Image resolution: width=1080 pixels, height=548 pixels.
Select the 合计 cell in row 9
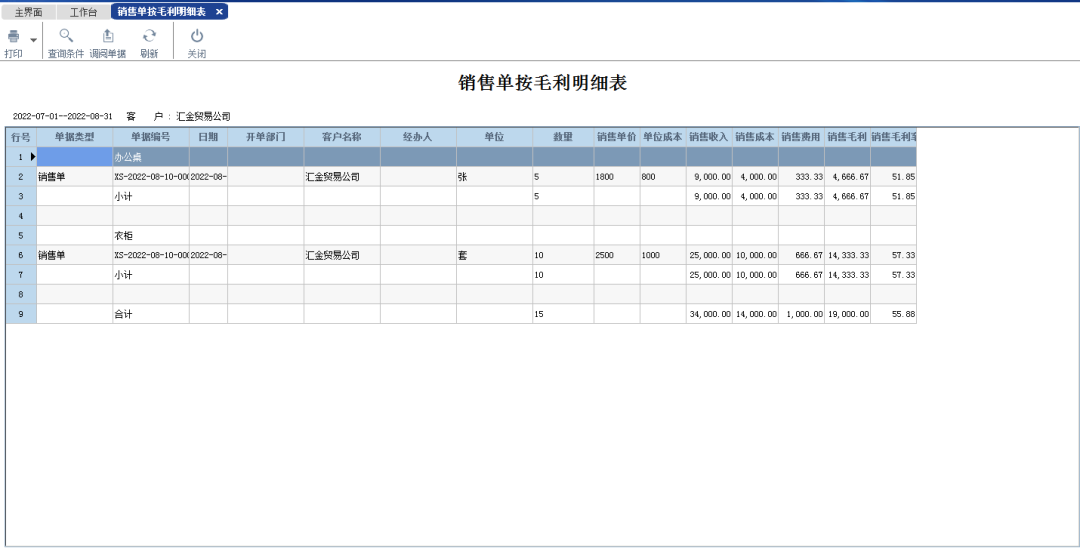click(x=150, y=314)
